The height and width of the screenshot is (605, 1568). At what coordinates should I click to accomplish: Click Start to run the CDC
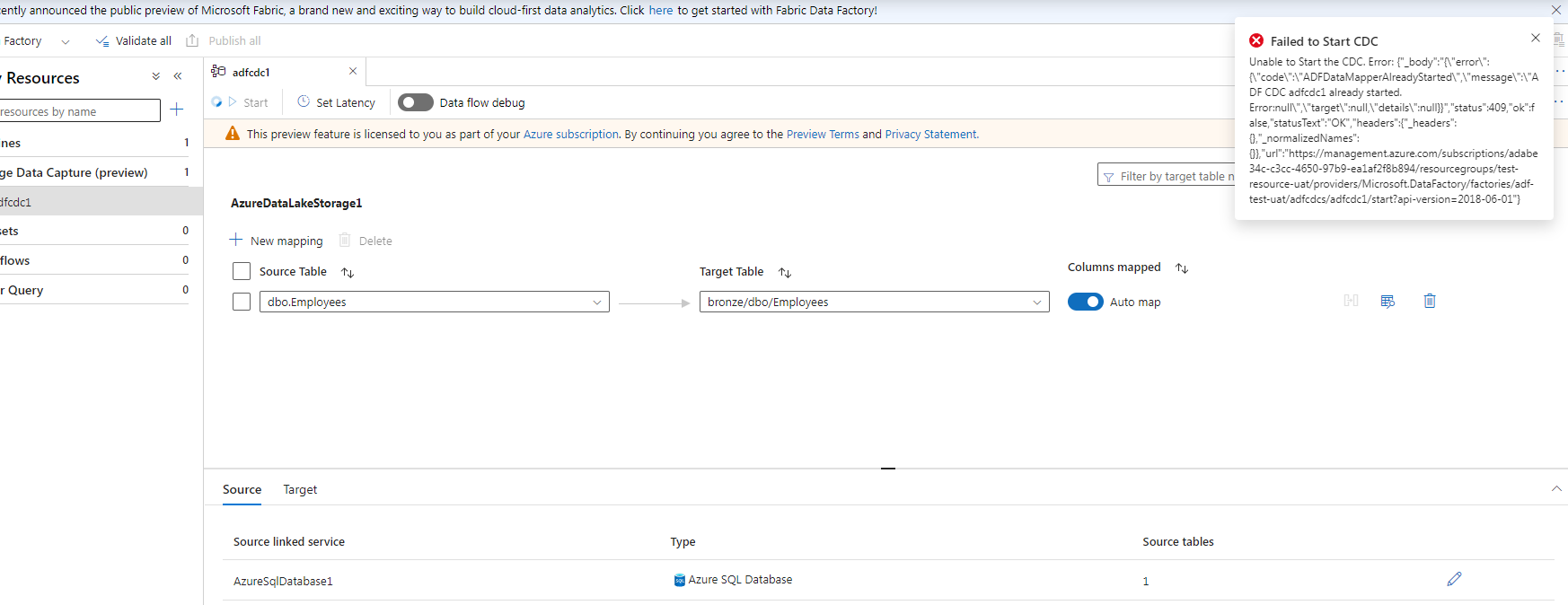click(249, 102)
